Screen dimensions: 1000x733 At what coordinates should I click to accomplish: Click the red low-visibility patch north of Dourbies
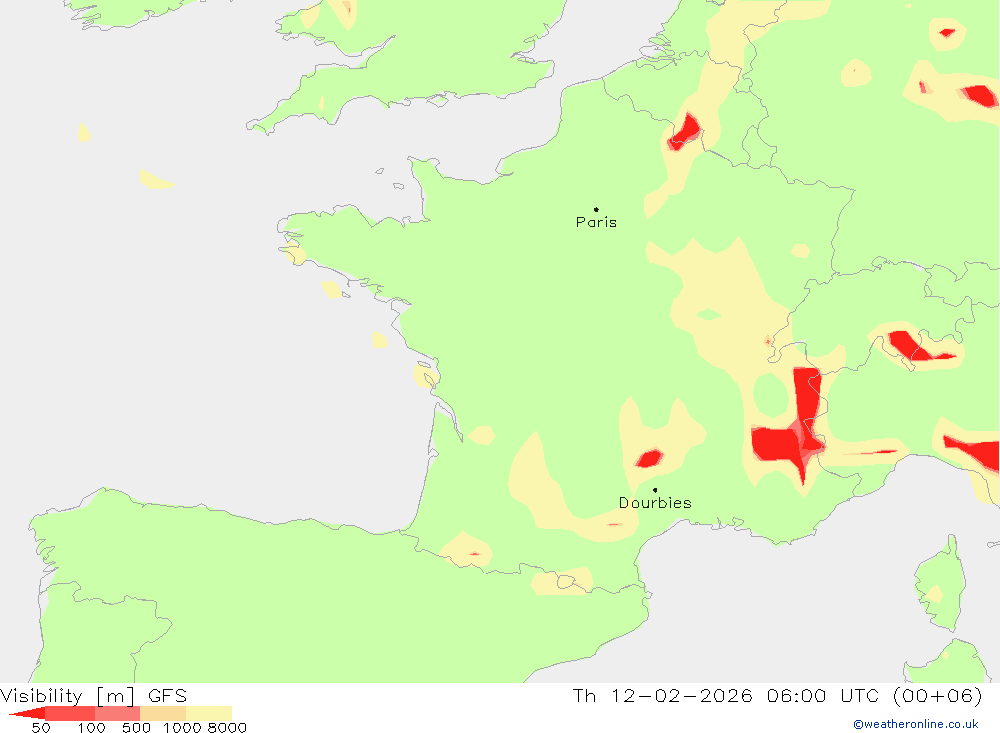click(650, 458)
